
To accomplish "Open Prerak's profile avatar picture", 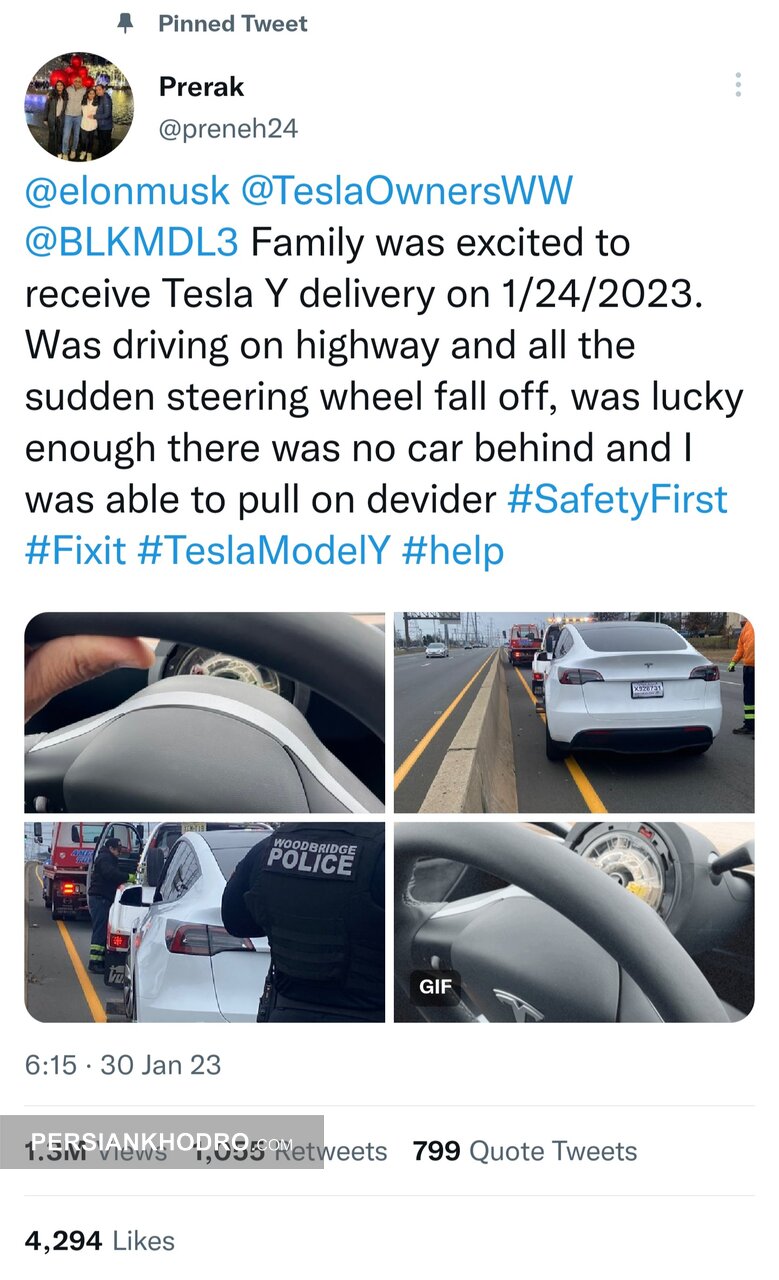I will (x=79, y=107).
